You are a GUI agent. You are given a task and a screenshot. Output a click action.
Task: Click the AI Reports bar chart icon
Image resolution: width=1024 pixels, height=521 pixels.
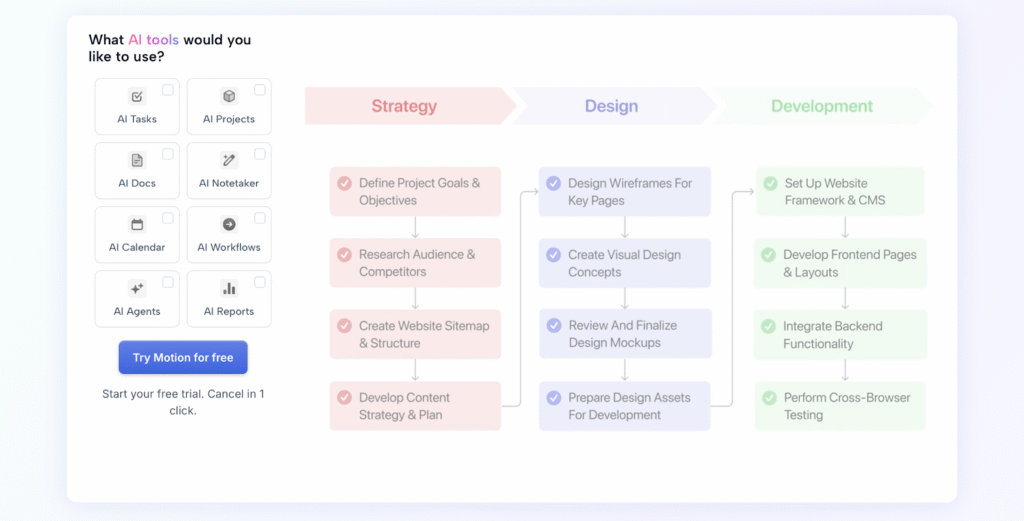(x=229, y=288)
